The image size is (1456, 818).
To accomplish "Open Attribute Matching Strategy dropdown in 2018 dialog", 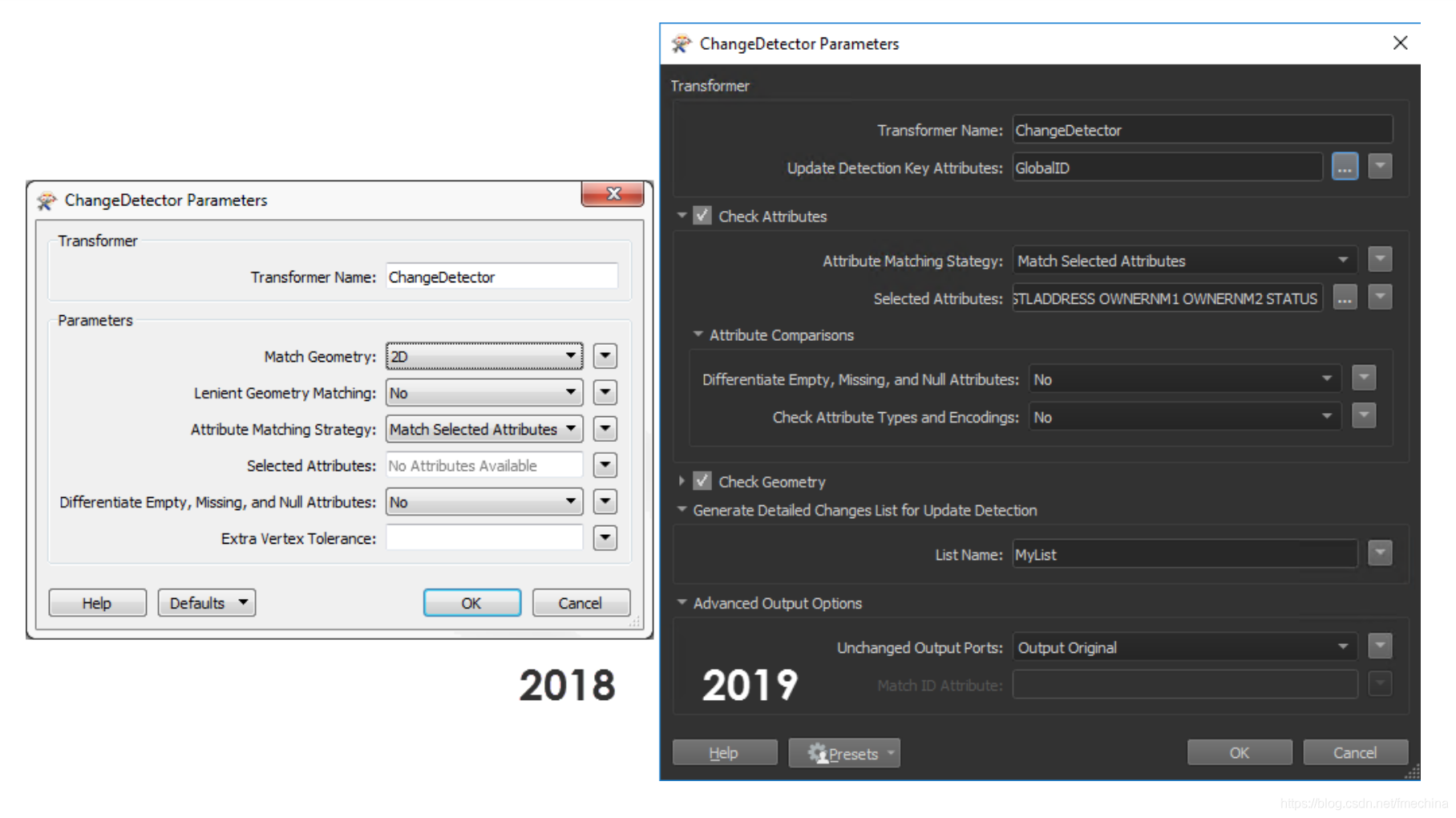I will click(x=484, y=429).
